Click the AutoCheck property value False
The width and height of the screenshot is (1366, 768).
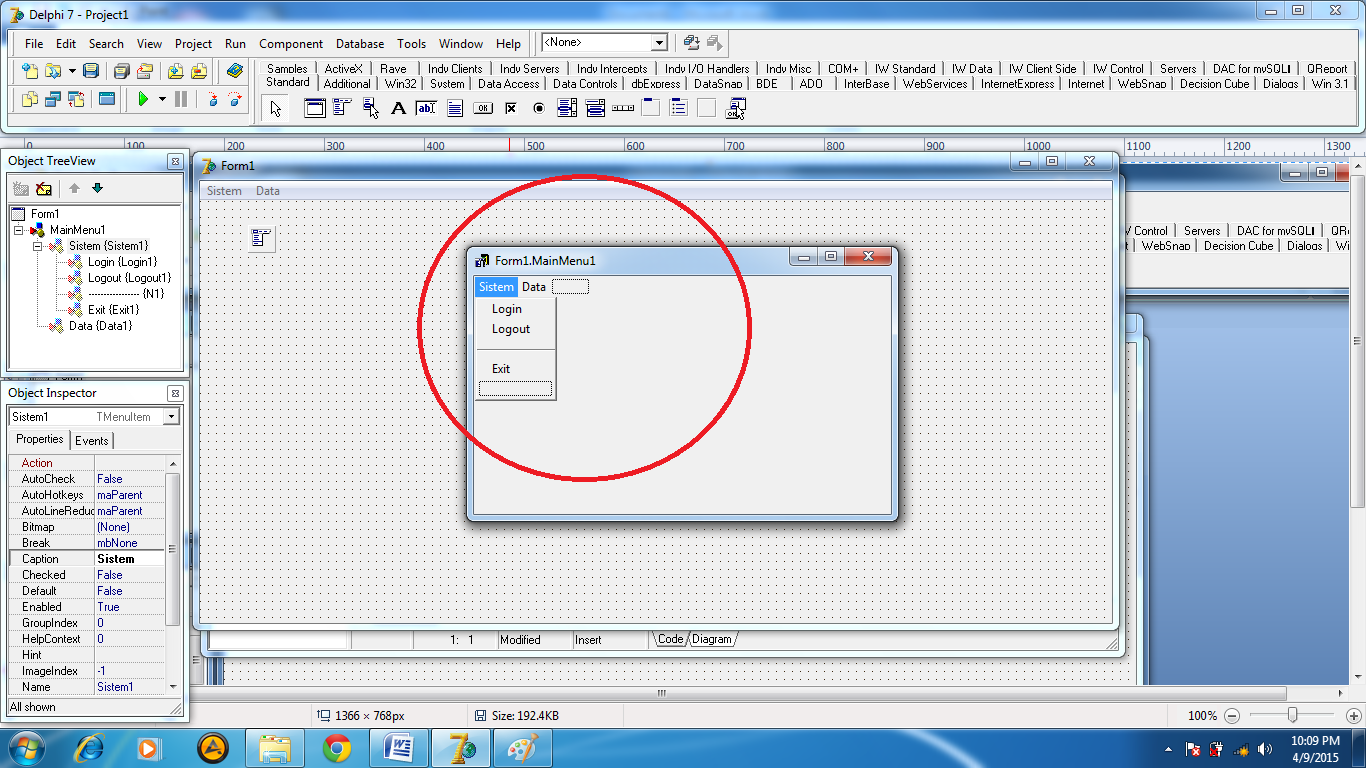pos(129,479)
